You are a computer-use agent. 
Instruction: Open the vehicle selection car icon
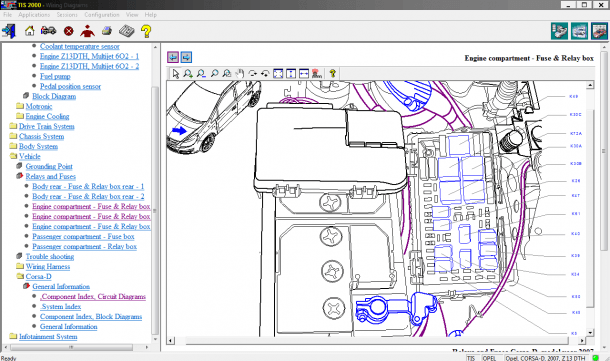click(x=49, y=30)
